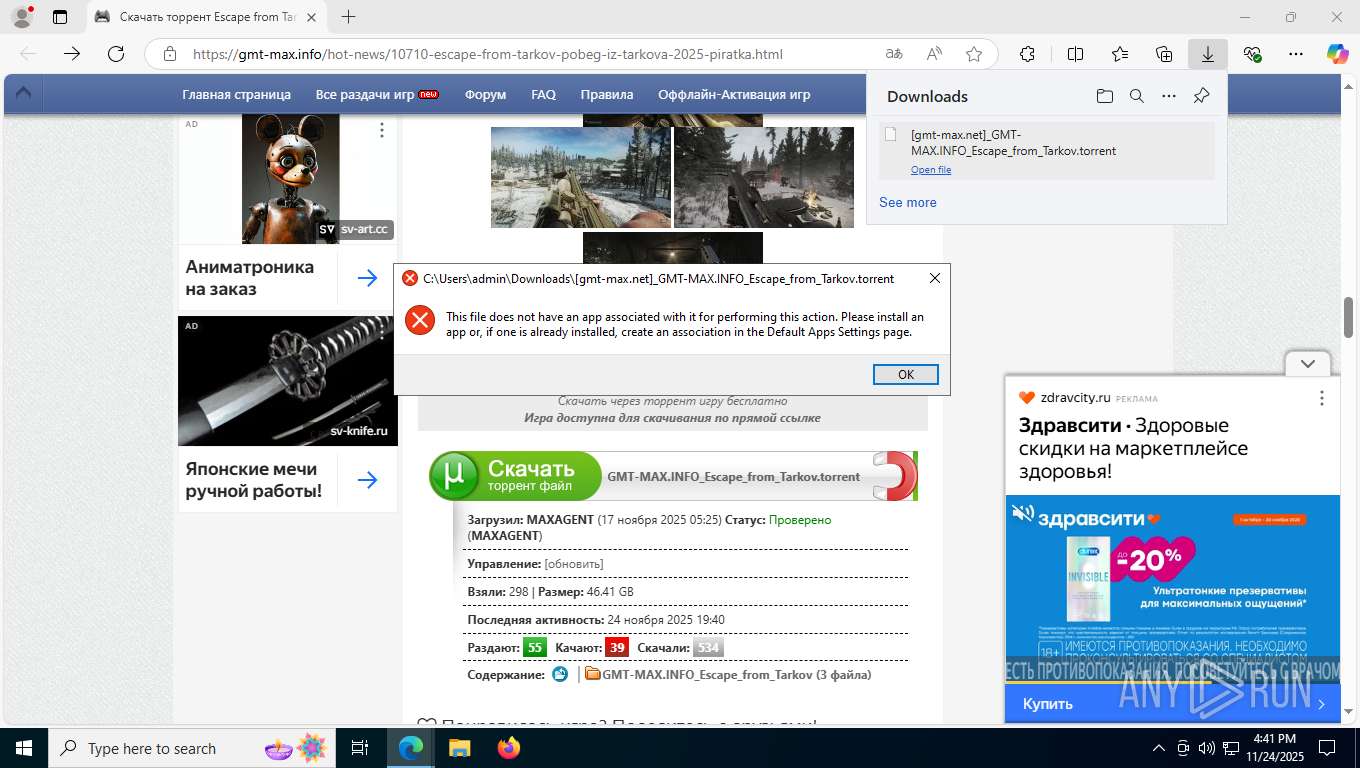Image resolution: width=1360 pixels, height=768 pixels.
Task: Collapse the ad with the chevron button
Action: click(1307, 364)
